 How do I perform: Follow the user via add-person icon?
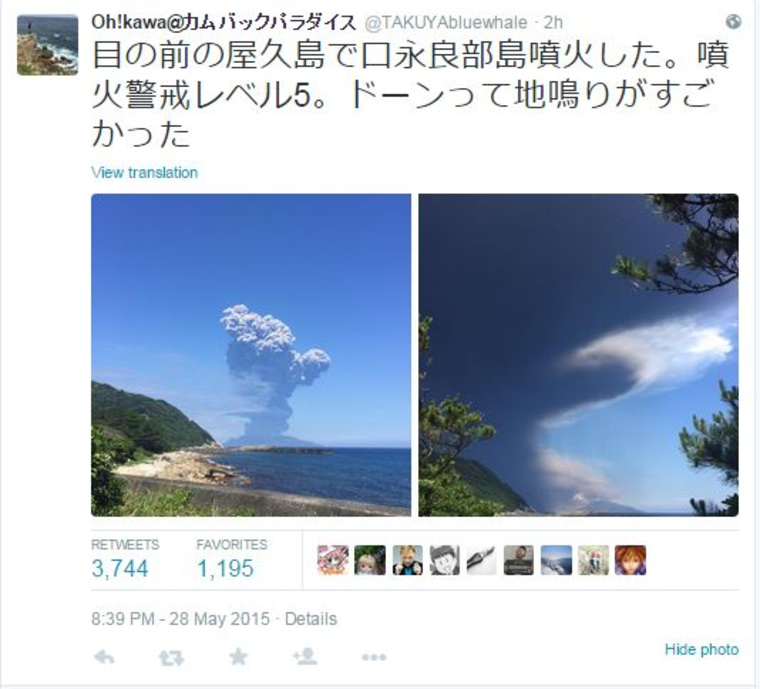(x=305, y=657)
